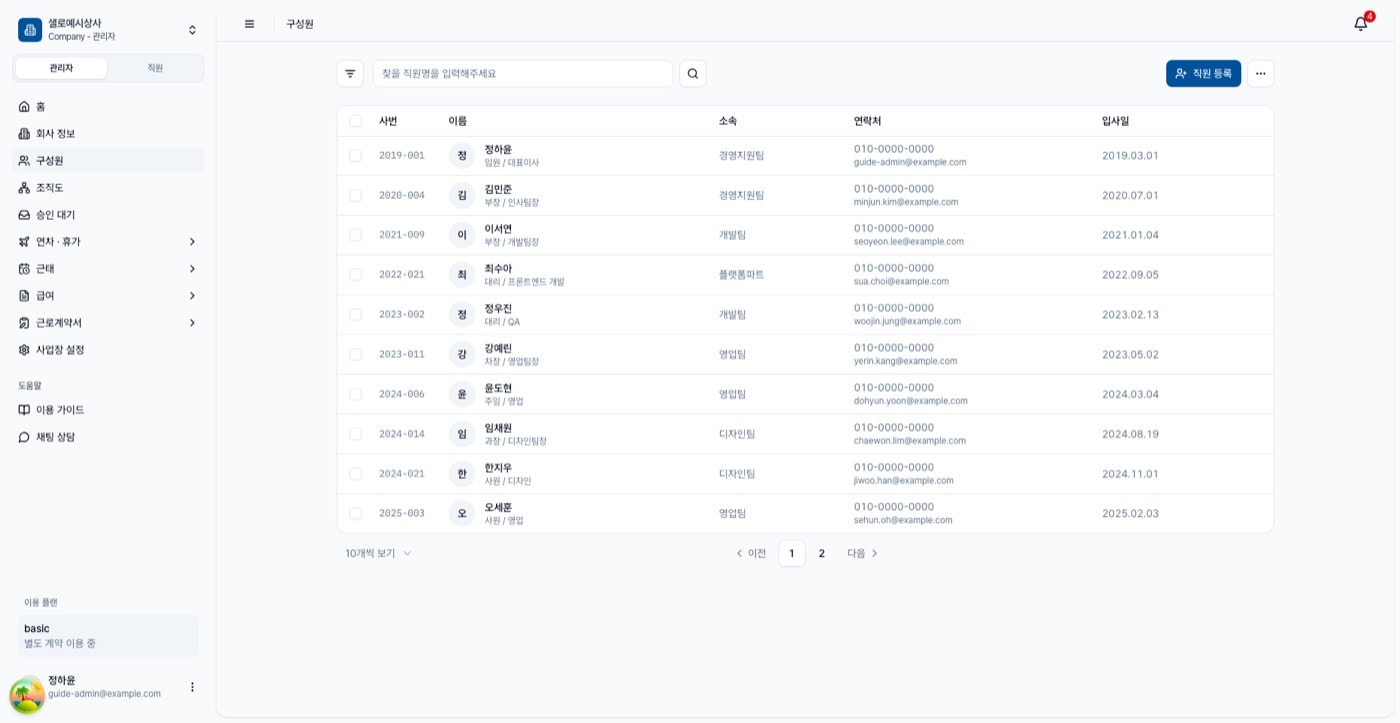
Task: Click the 다음 pagination button
Action: pyautogui.click(x=862, y=553)
